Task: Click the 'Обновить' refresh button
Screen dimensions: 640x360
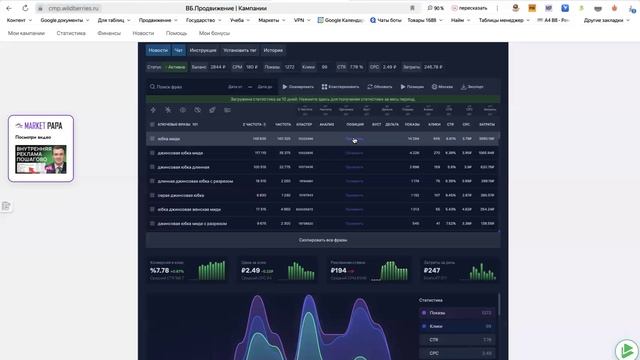Action: pos(380,87)
